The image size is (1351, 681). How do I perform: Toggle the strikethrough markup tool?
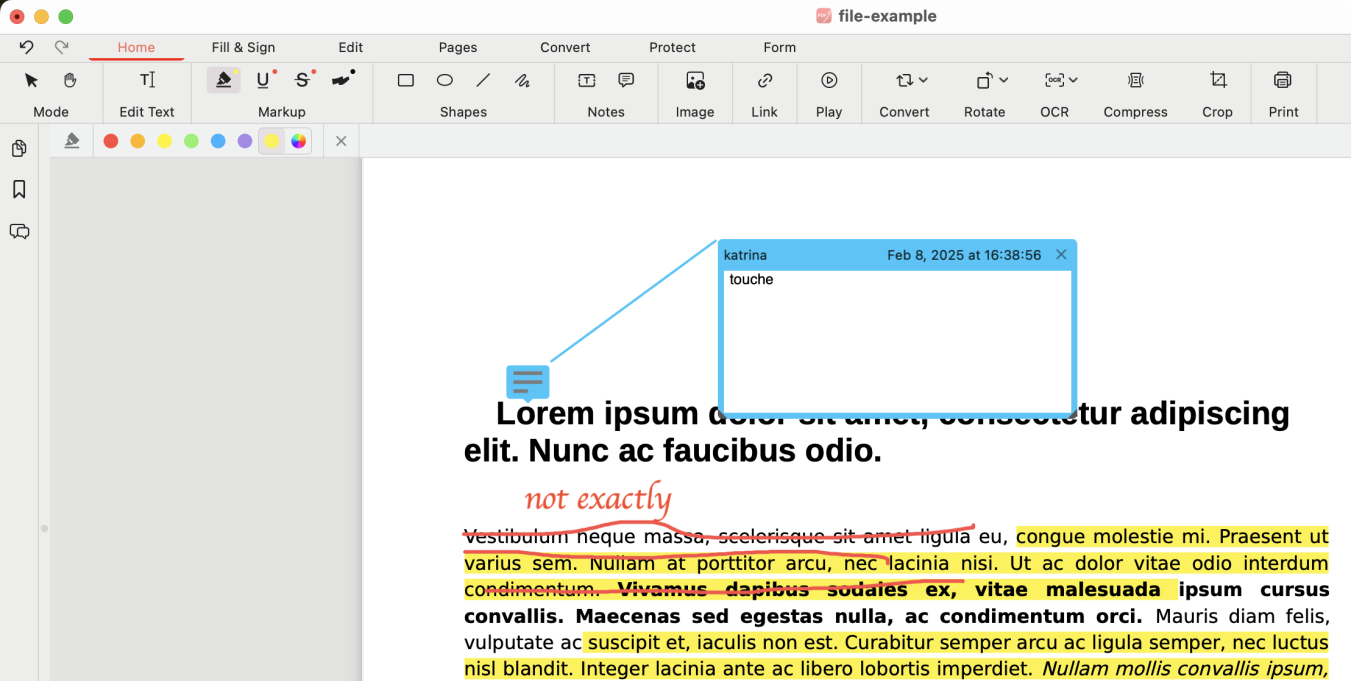click(302, 80)
